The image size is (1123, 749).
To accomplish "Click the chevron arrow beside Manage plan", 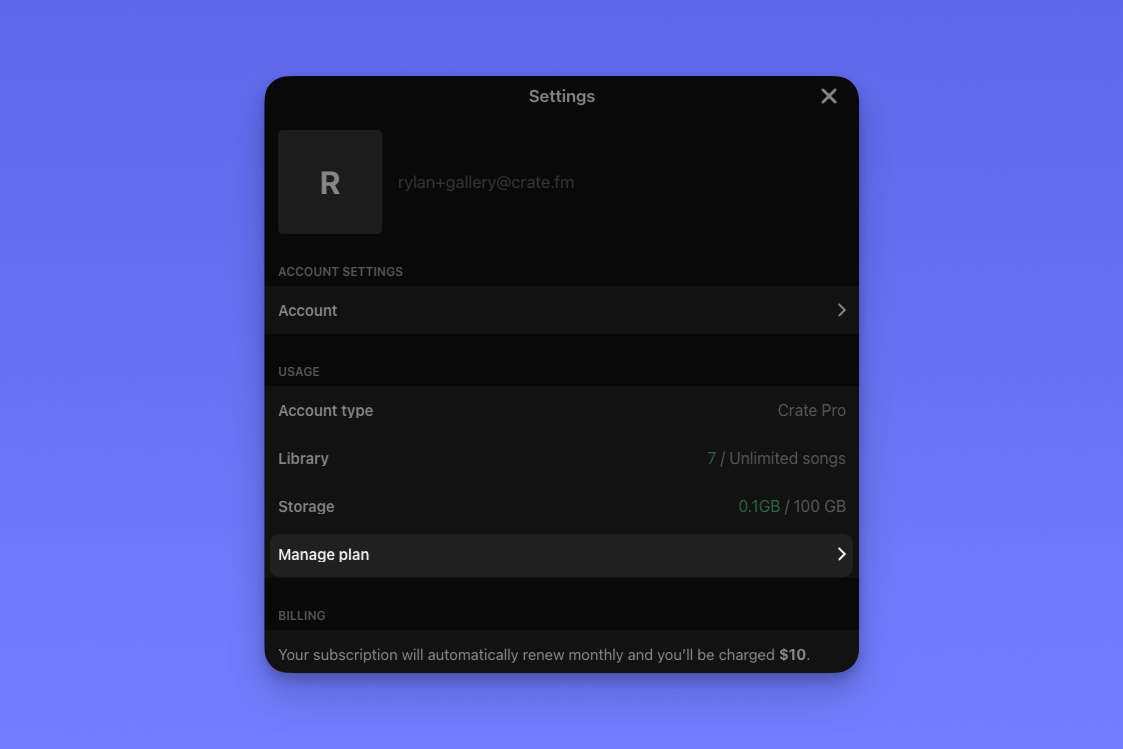I will click(x=842, y=554).
